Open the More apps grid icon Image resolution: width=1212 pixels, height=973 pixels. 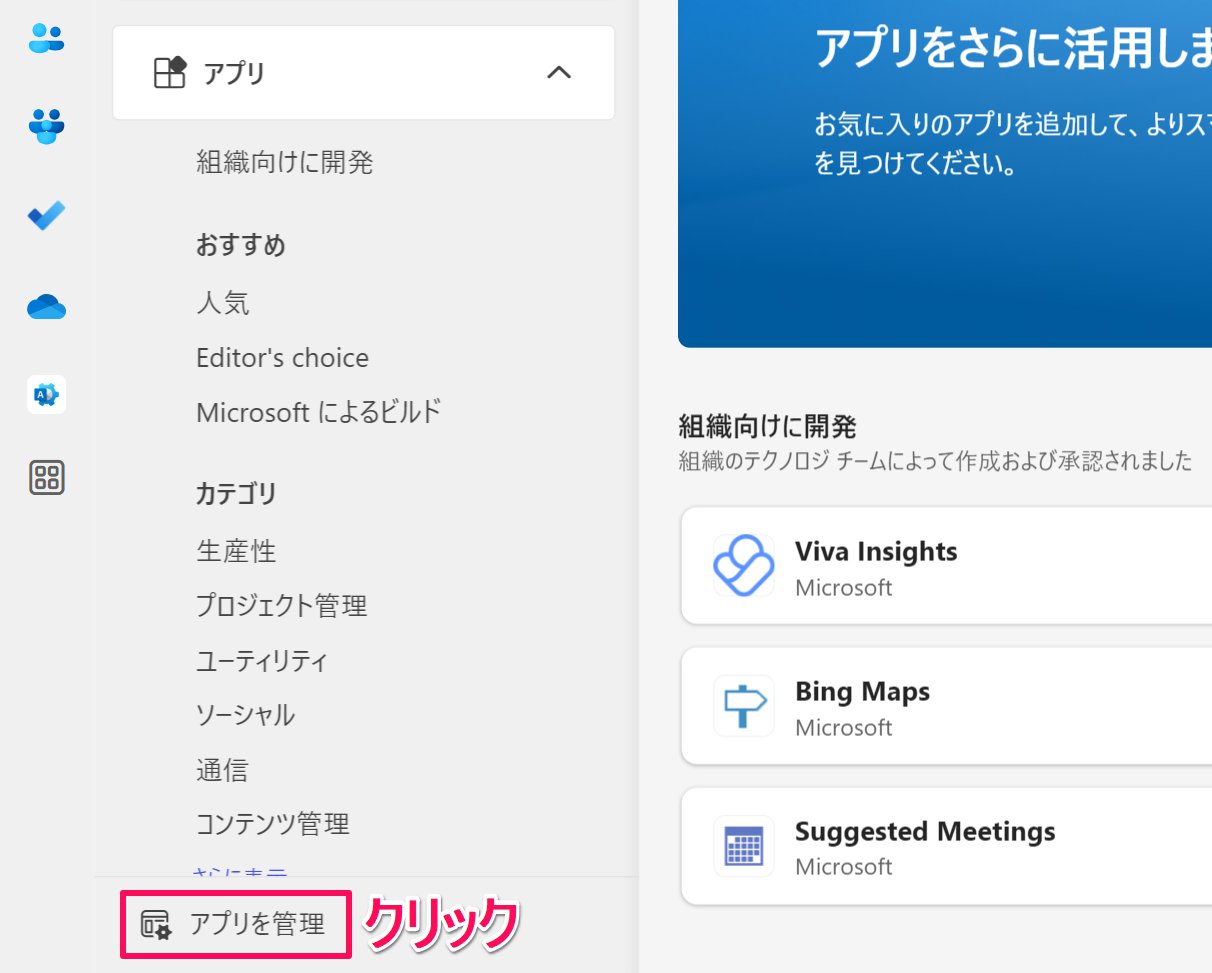[46, 477]
